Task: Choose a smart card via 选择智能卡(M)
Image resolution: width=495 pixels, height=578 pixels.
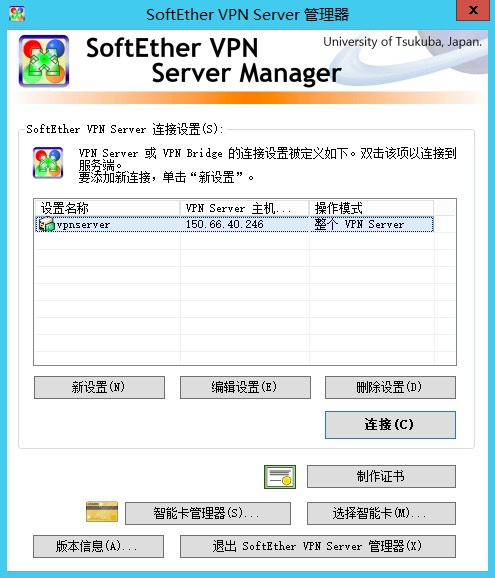Action: pos(381,513)
